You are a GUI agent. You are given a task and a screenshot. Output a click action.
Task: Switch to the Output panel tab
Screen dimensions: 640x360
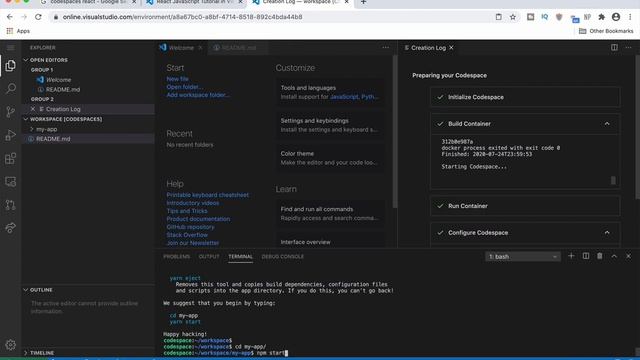click(x=209, y=257)
